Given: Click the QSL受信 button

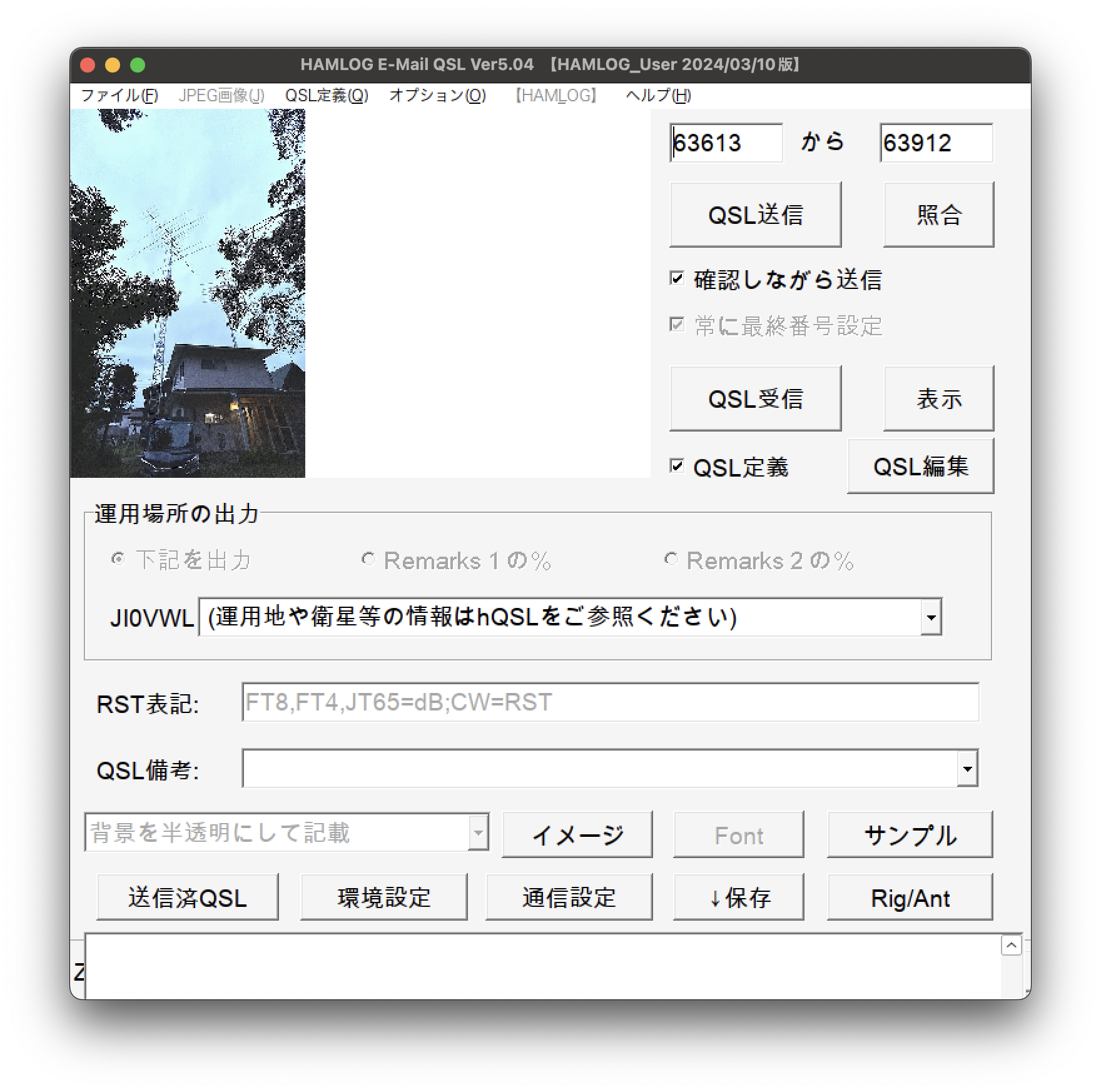Looking at the screenshot, I should (756, 398).
